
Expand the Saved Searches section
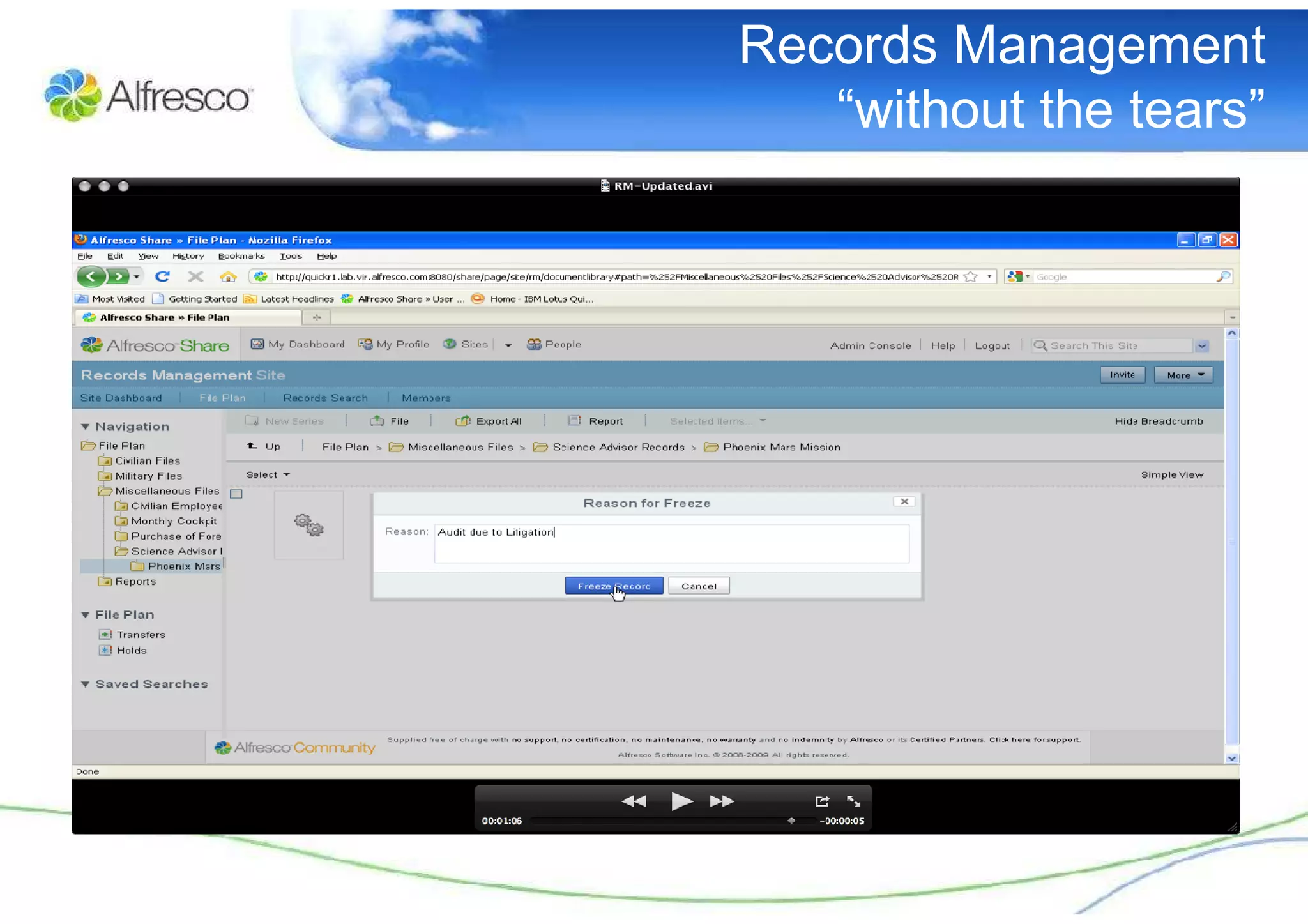[x=85, y=685]
